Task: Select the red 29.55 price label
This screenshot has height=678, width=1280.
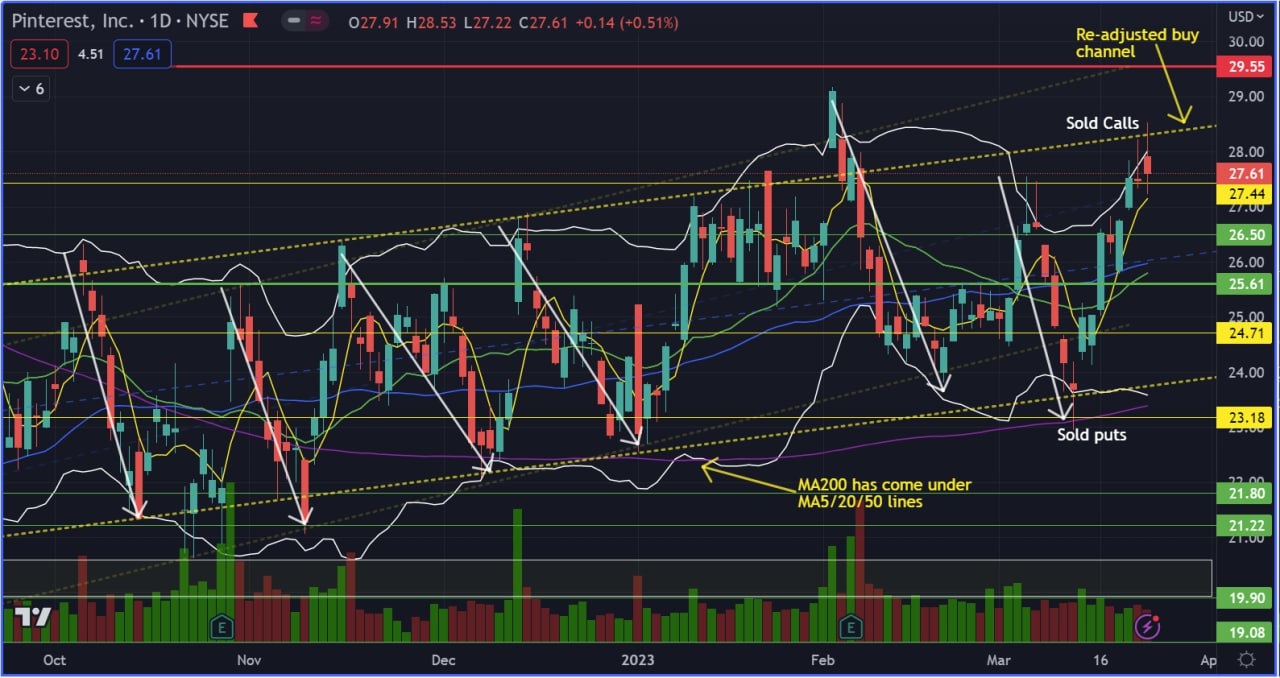Action: [1243, 67]
